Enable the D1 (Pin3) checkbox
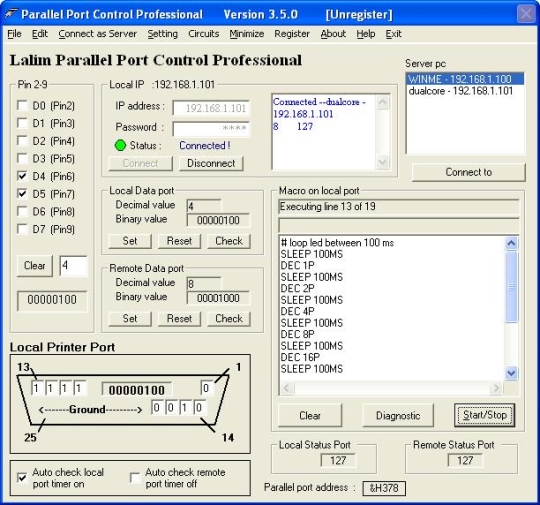 tap(22, 123)
